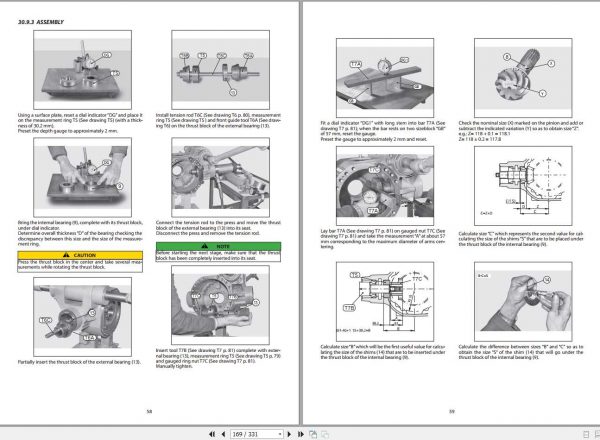Click the size B cross-section drawing

[x=385, y=301]
